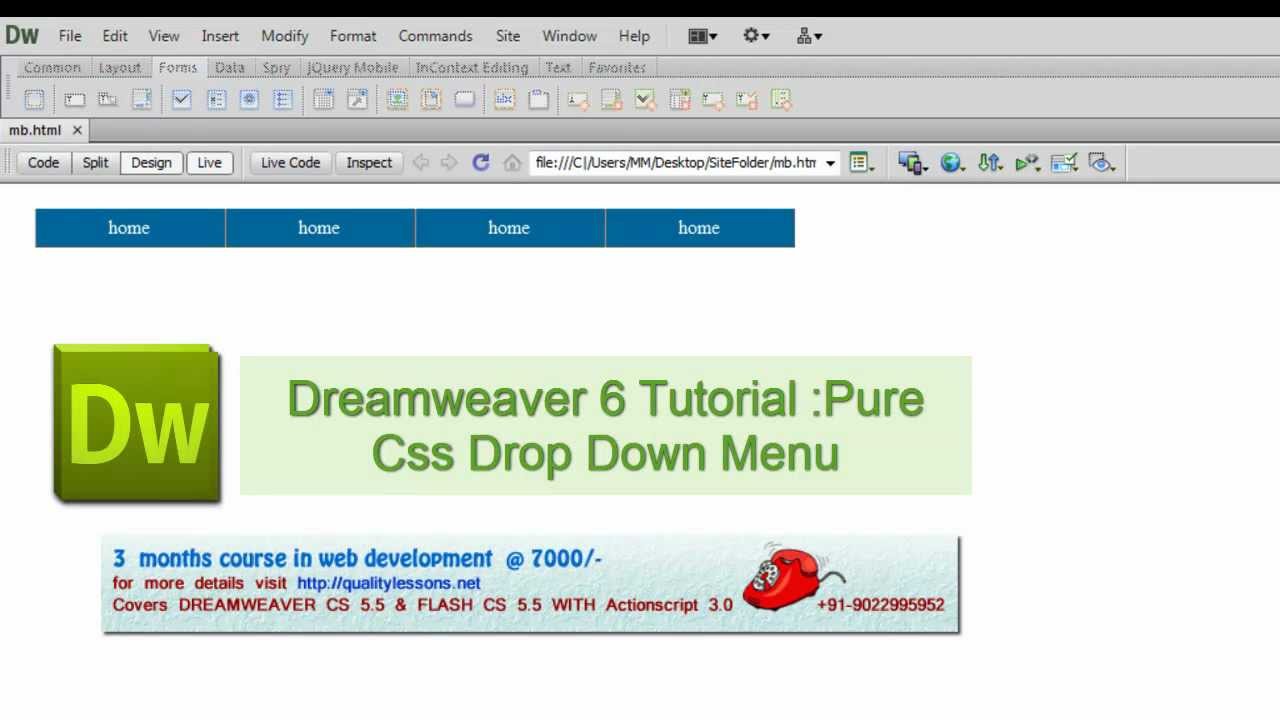Insert Spry Validation Confirm

coord(747,99)
